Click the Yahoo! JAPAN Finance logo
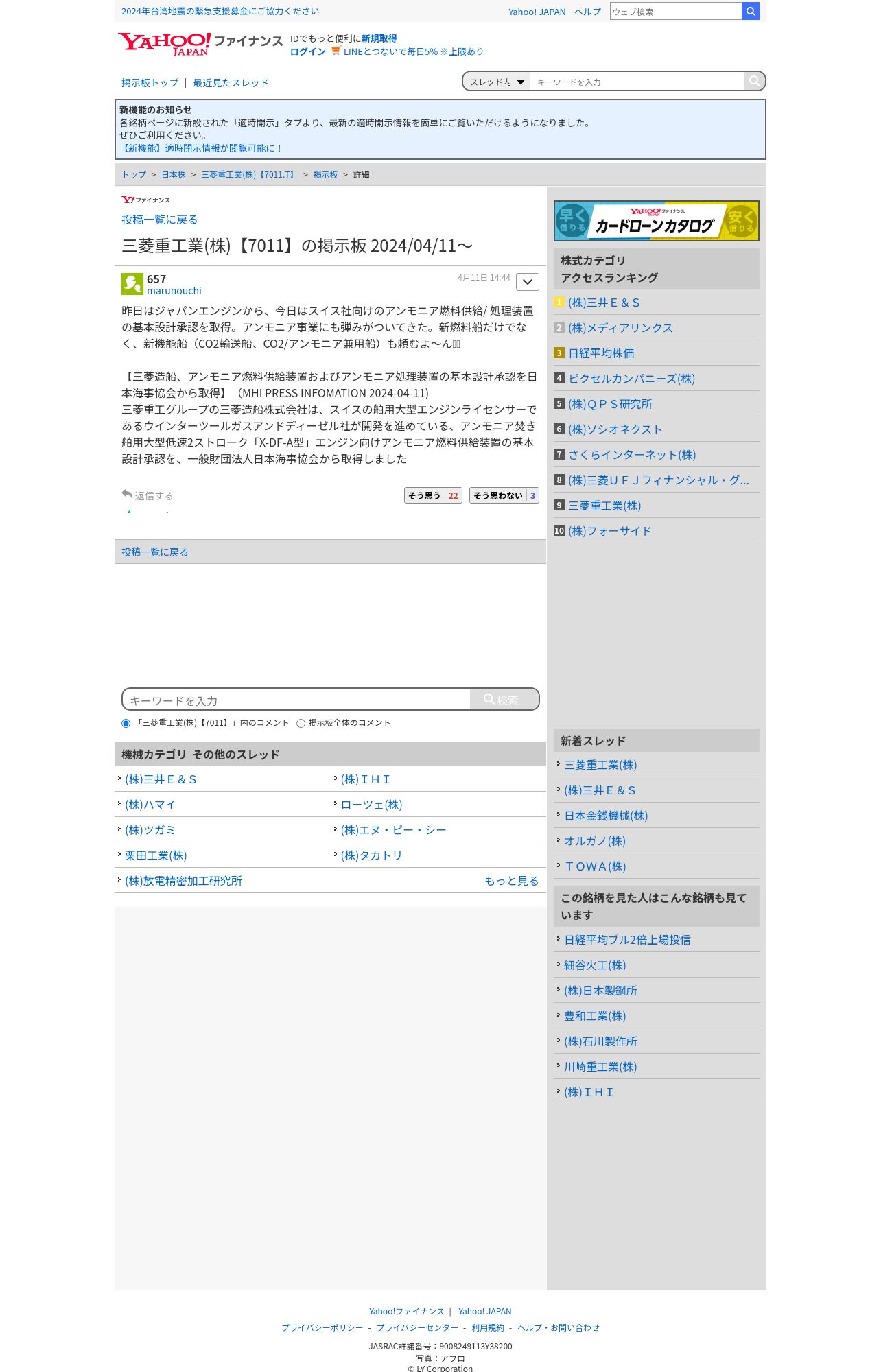881x1372 pixels. click(200, 44)
